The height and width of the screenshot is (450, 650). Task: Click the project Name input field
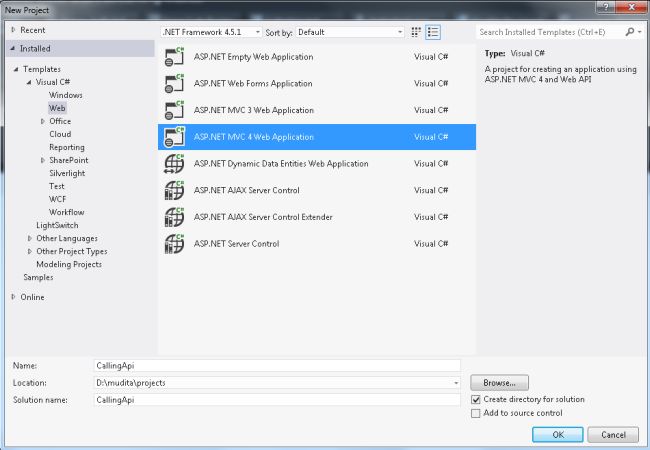click(x=277, y=365)
